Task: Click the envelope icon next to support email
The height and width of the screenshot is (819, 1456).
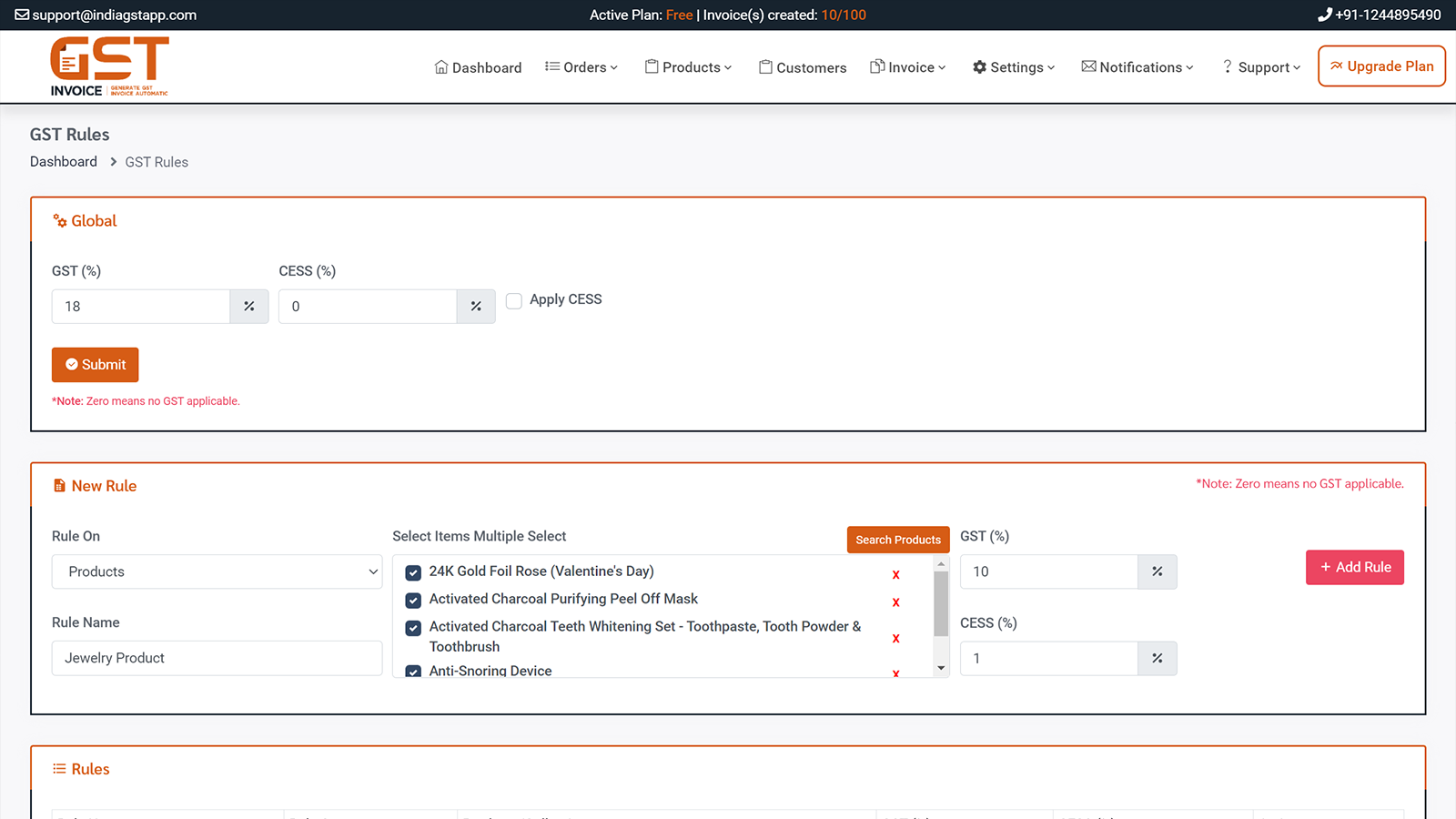Action: click(x=22, y=15)
